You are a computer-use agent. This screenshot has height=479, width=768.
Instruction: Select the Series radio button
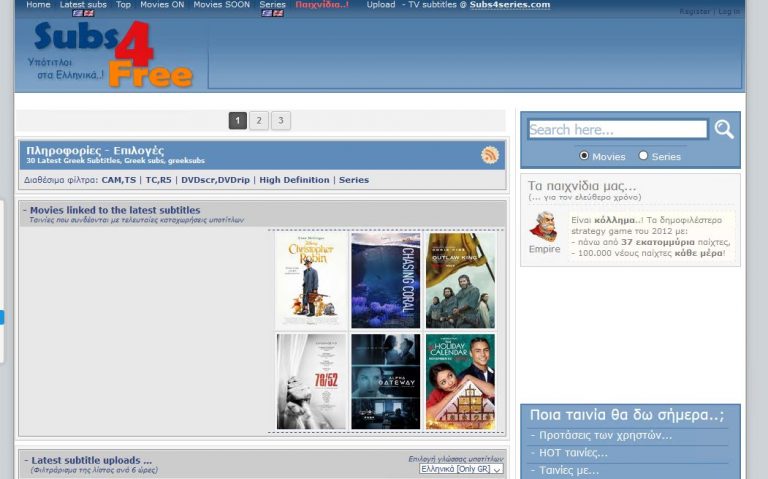[643, 155]
